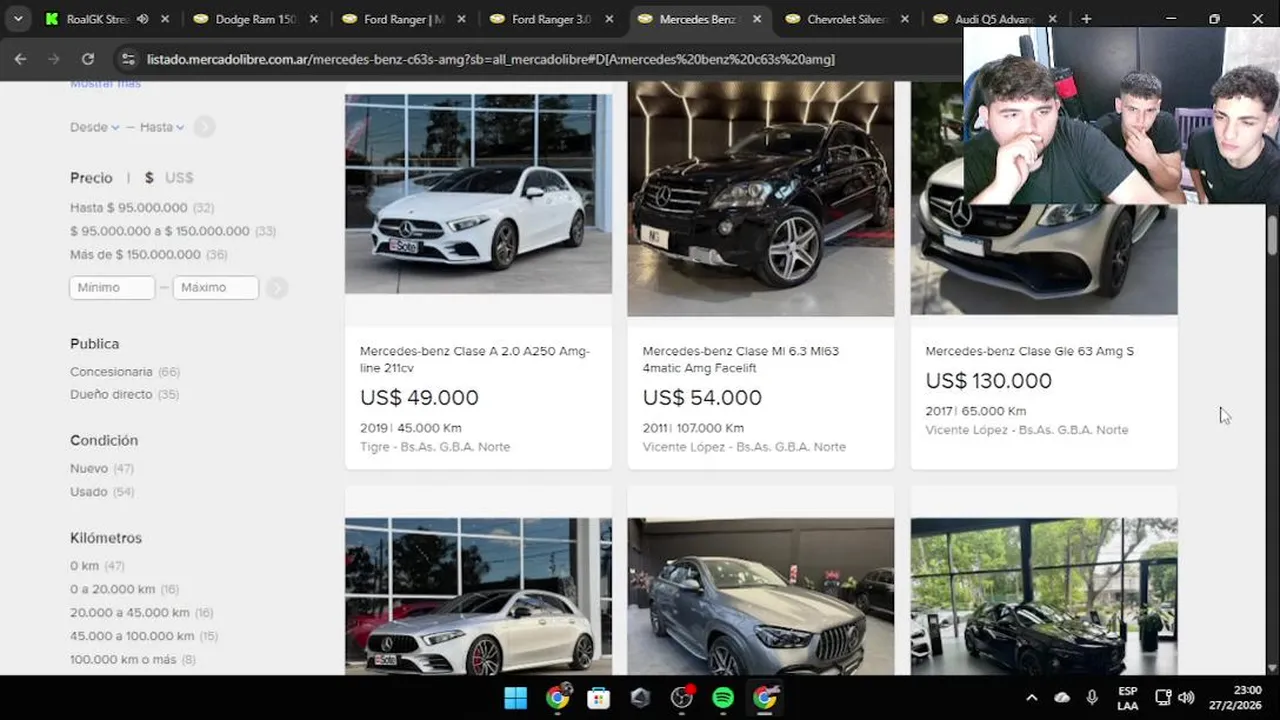Click the US$ 54.000 price

click(702, 398)
